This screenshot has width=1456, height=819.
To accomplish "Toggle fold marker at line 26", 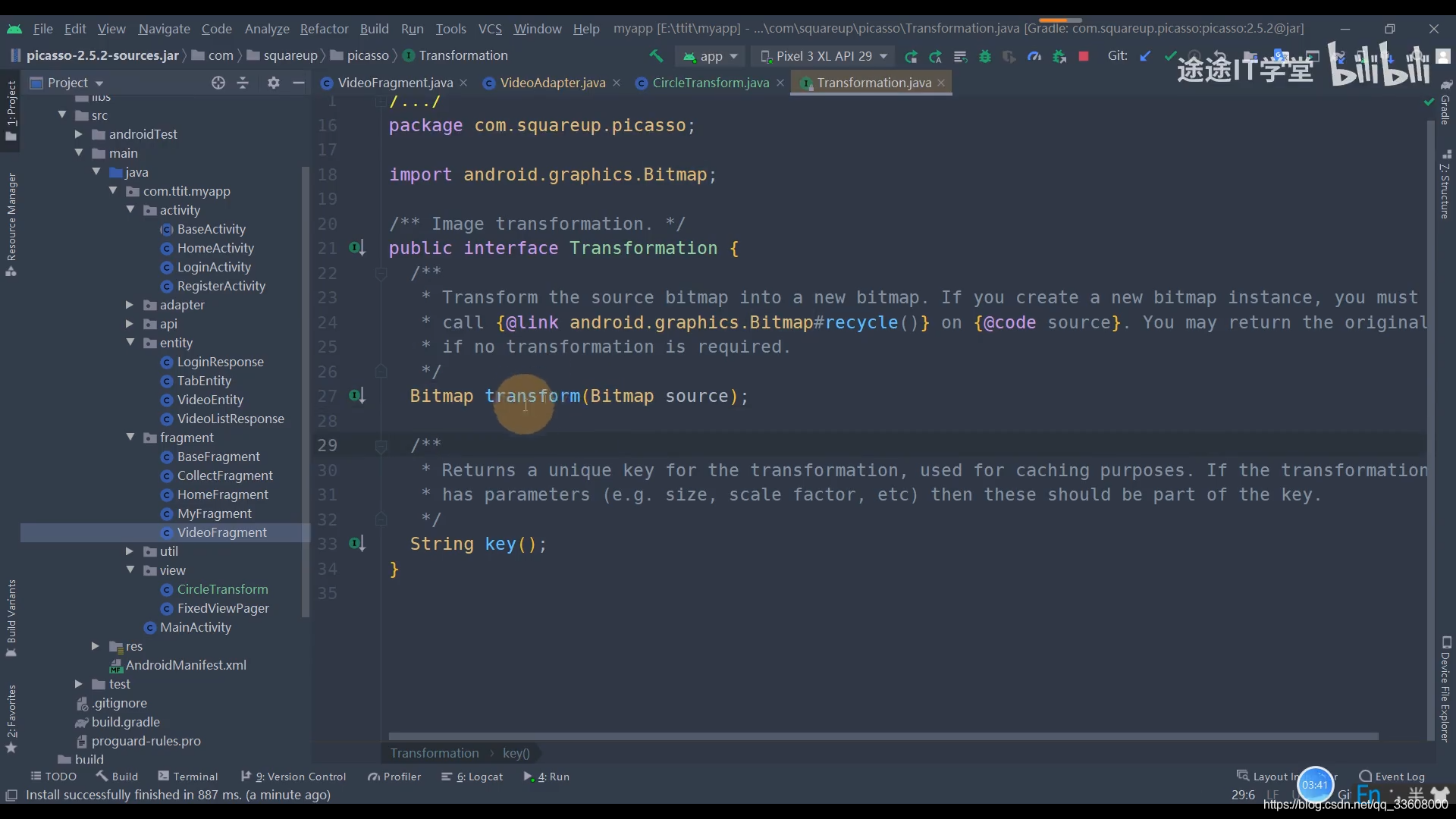I will click(x=381, y=372).
